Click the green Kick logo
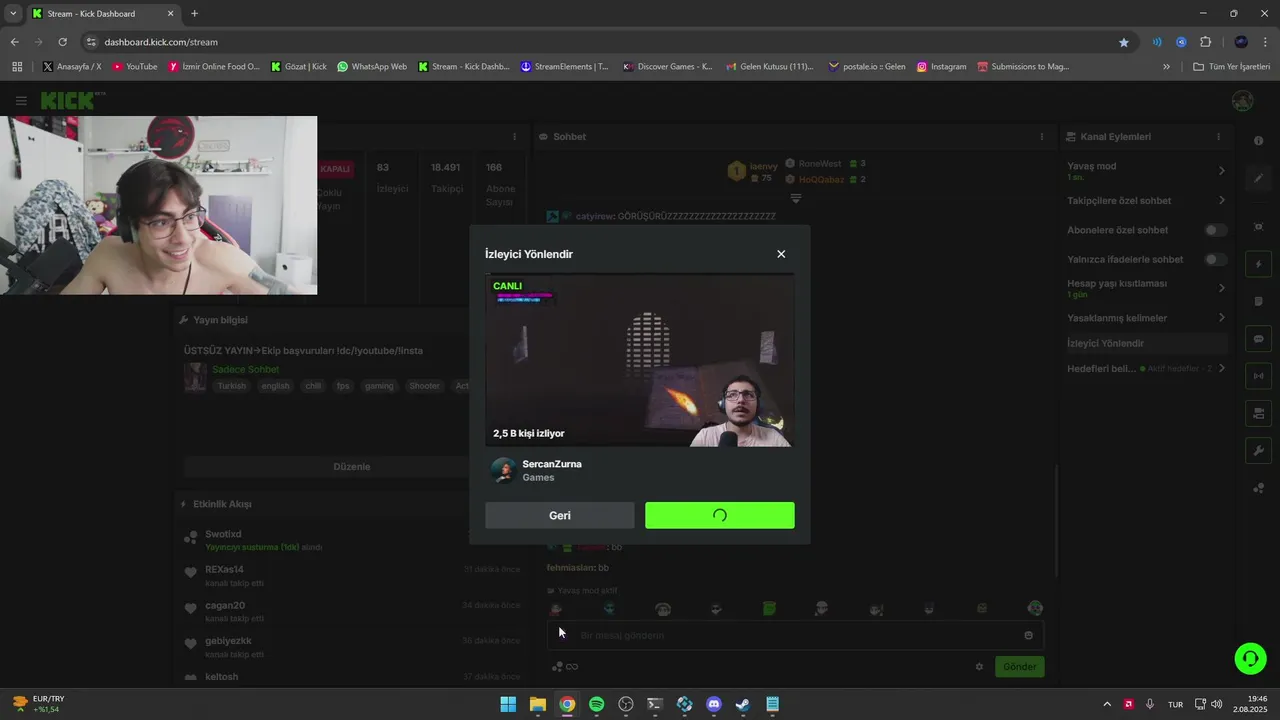Image resolution: width=1280 pixels, height=720 pixels. (69, 100)
